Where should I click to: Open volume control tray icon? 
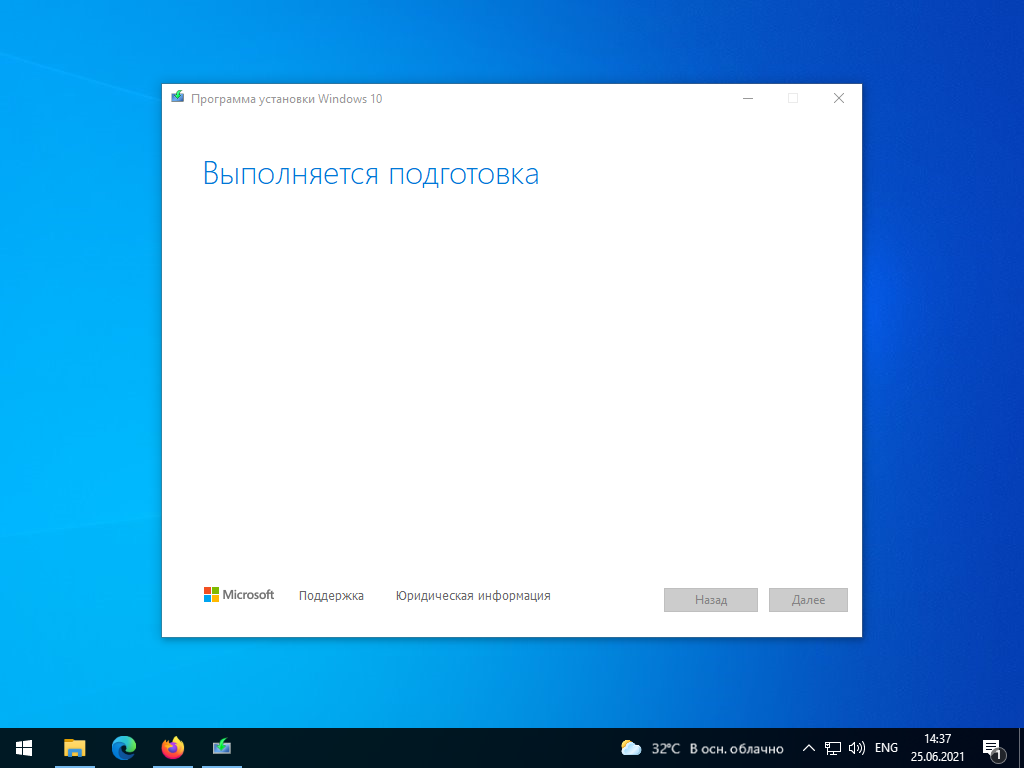(857, 748)
